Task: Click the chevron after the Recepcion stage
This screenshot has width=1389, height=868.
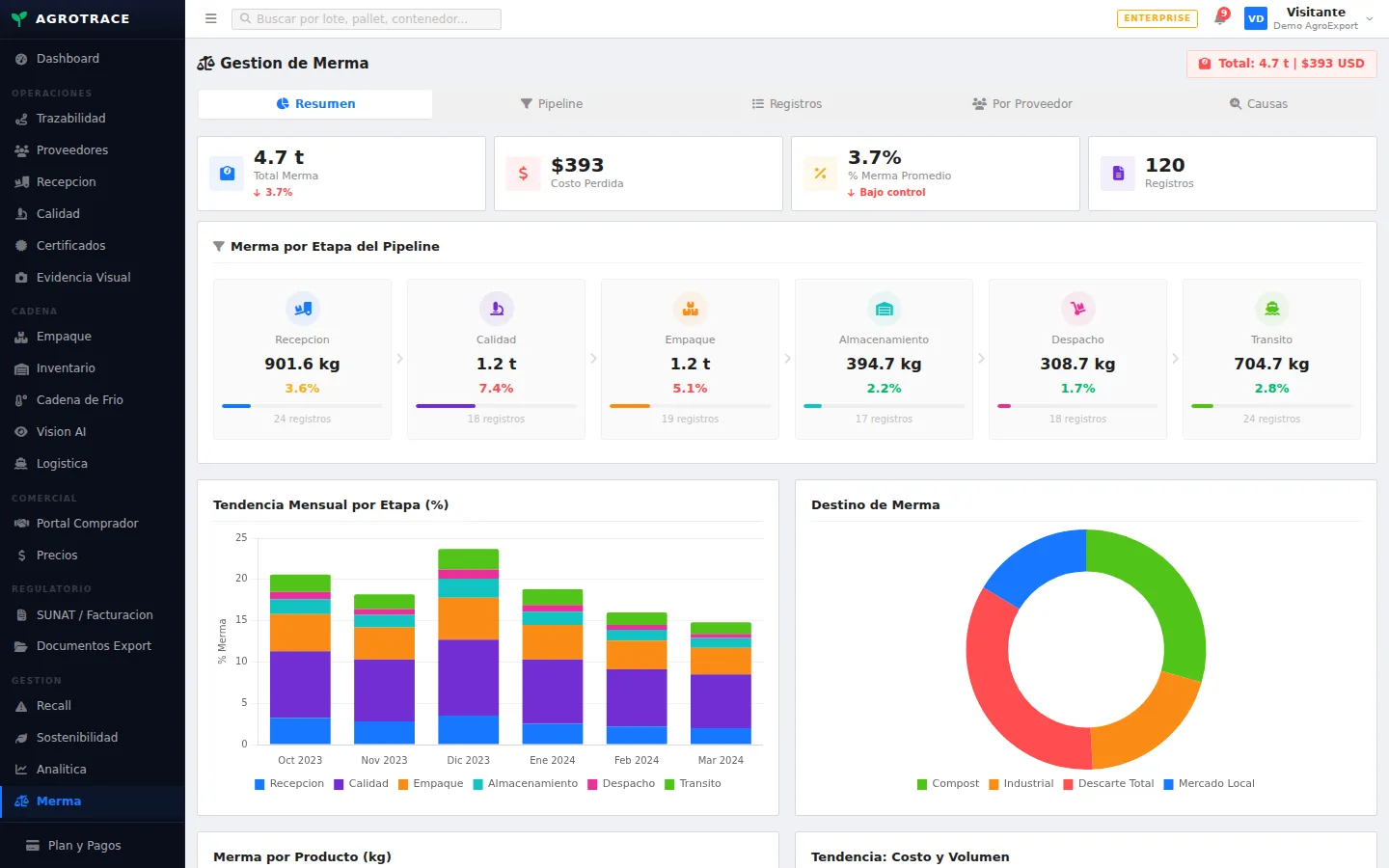Action: click(x=399, y=358)
